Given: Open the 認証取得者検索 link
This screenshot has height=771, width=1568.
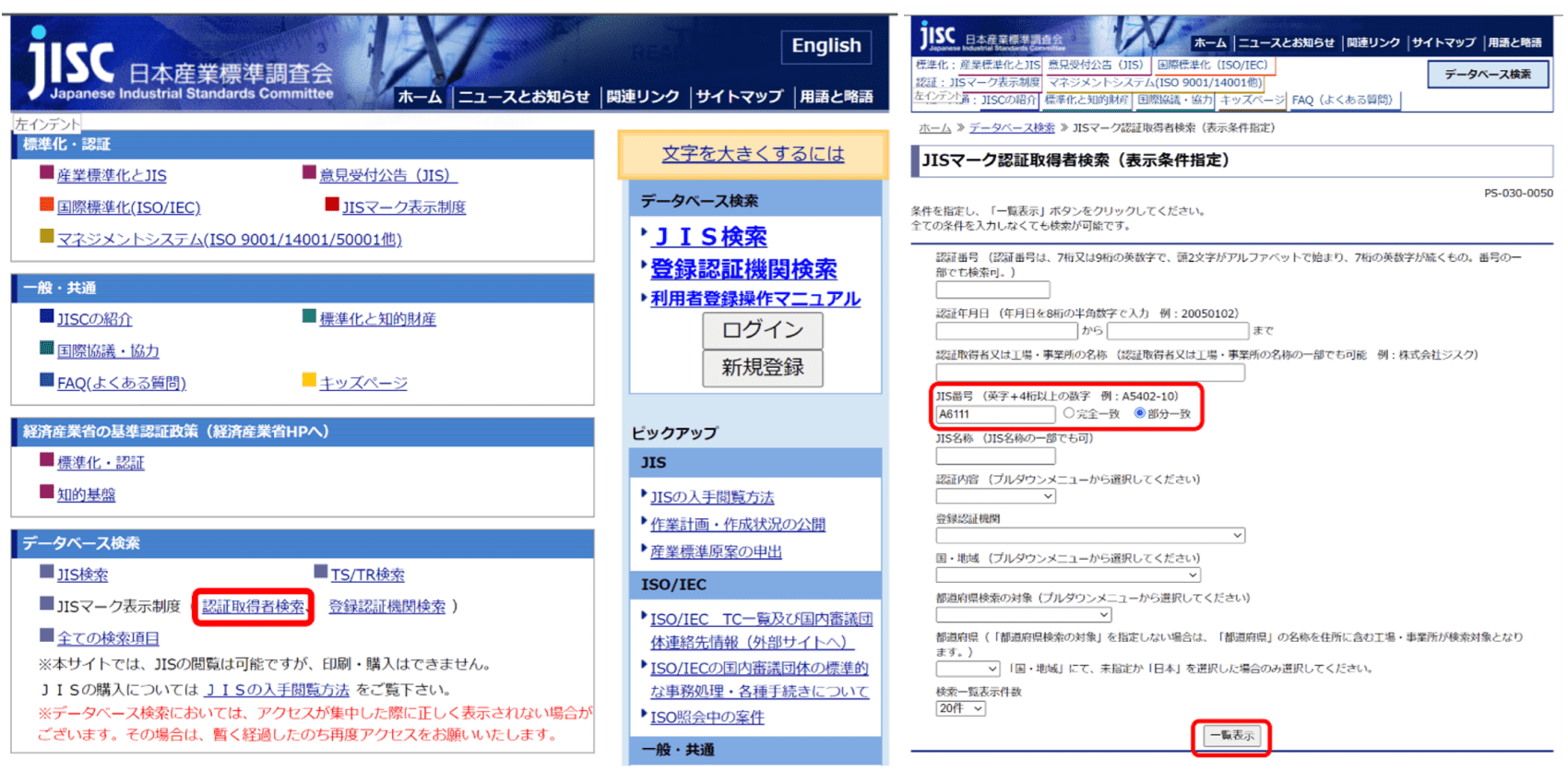Looking at the screenshot, I should pos(254,606).
